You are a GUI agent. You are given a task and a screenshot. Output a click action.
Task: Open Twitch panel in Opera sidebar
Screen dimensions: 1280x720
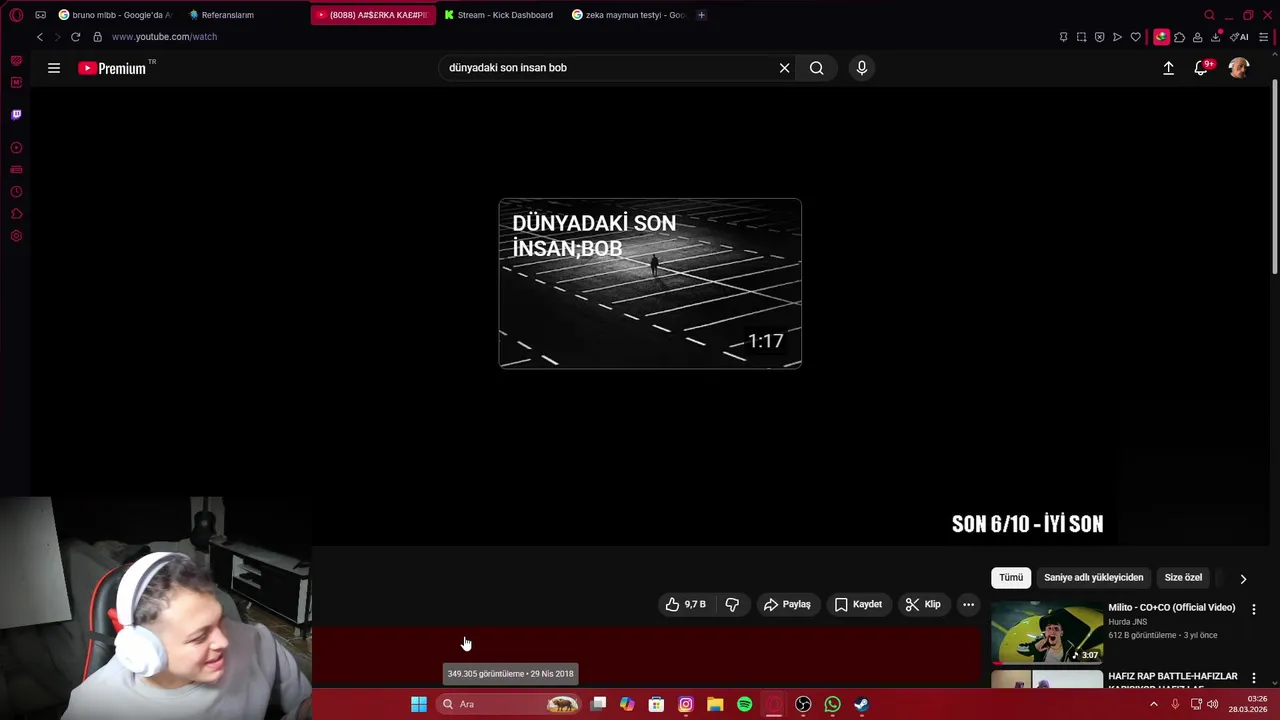click(x=16, y=114)
